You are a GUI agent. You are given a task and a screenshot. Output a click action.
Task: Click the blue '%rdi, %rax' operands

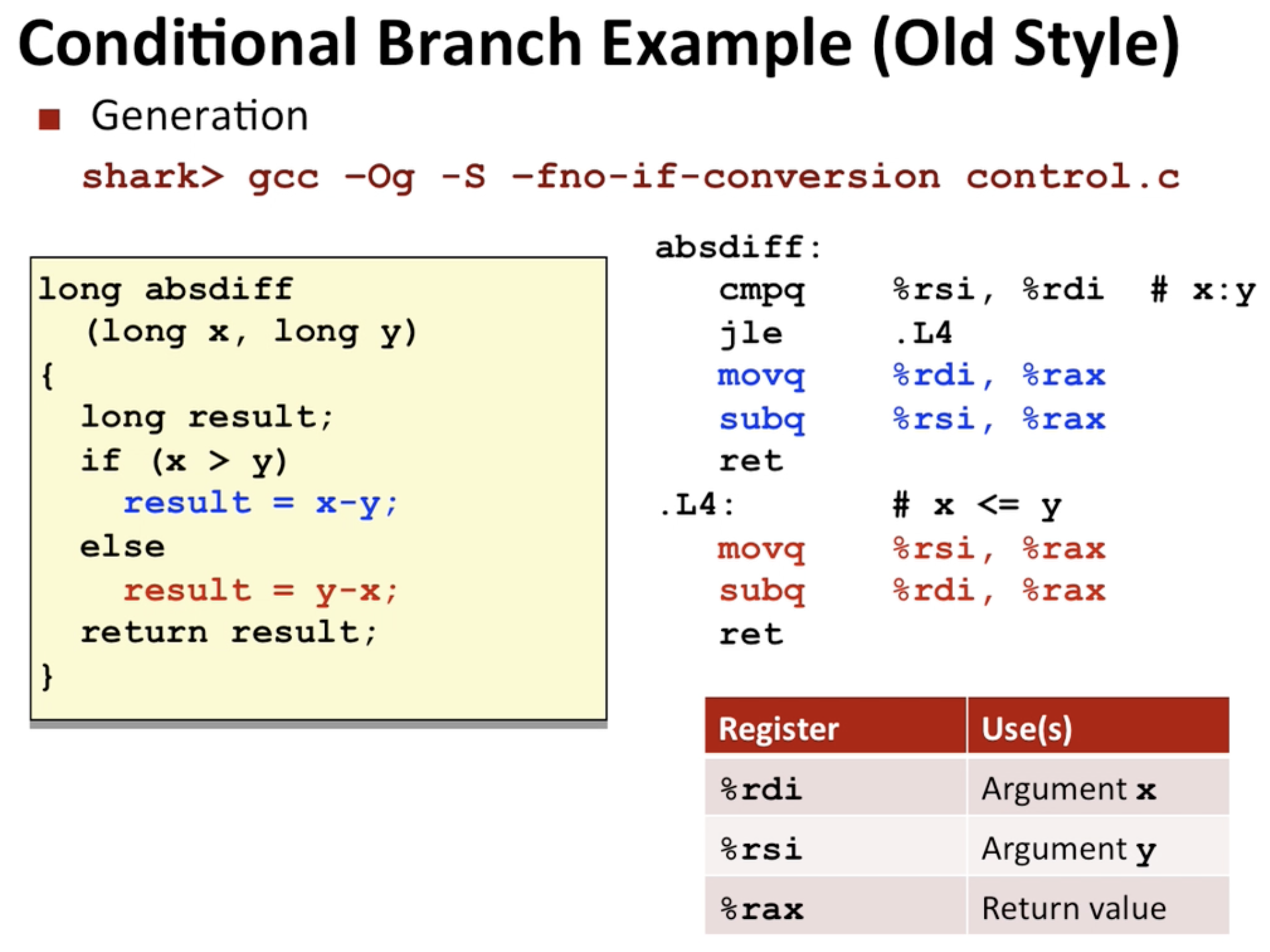click(x=999, y=376)
